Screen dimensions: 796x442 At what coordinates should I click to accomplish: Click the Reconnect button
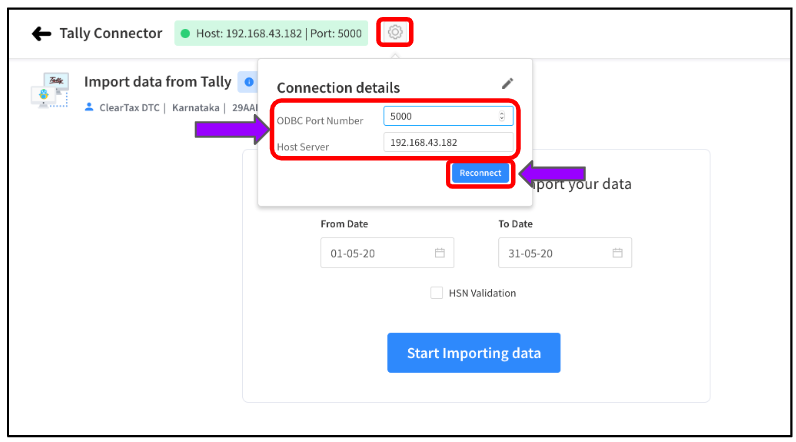(x=480, y=173)
